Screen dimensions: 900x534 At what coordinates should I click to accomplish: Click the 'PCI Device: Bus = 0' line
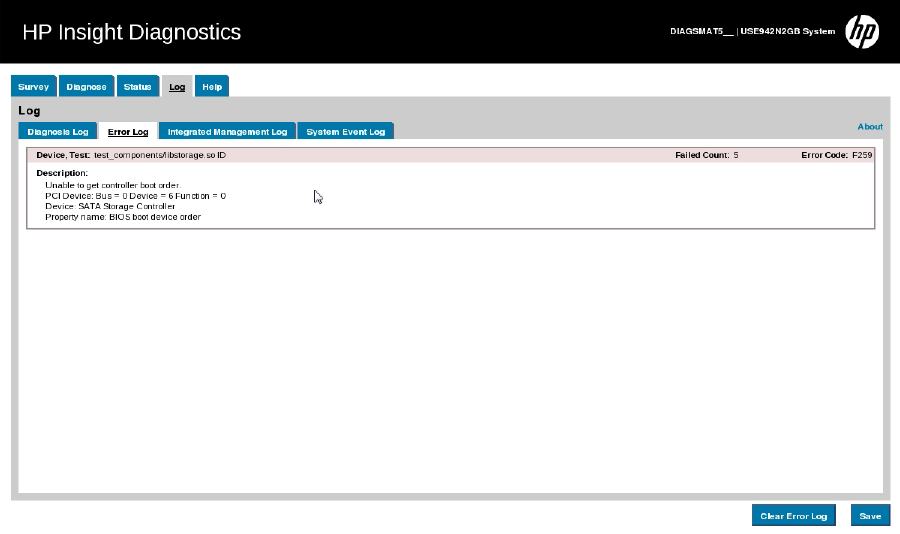click(x=135, y=196)
